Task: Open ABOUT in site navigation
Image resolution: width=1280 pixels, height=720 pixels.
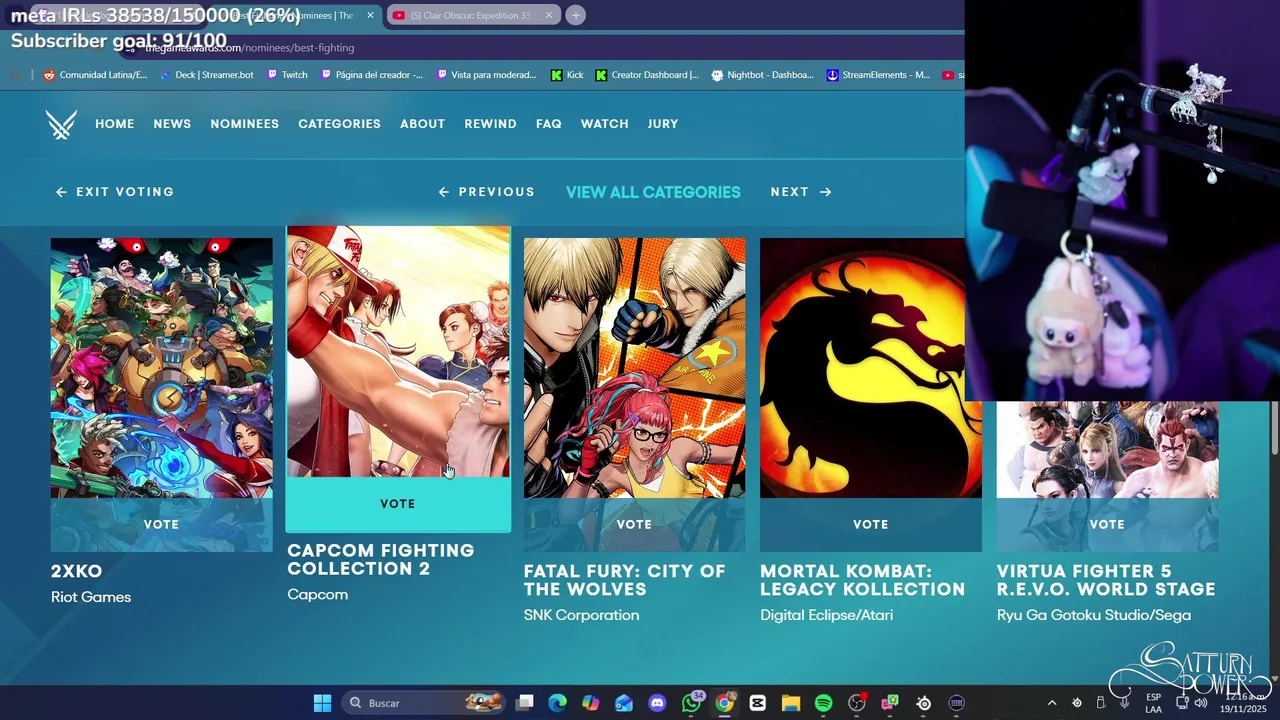Action: tap(422, 124)
